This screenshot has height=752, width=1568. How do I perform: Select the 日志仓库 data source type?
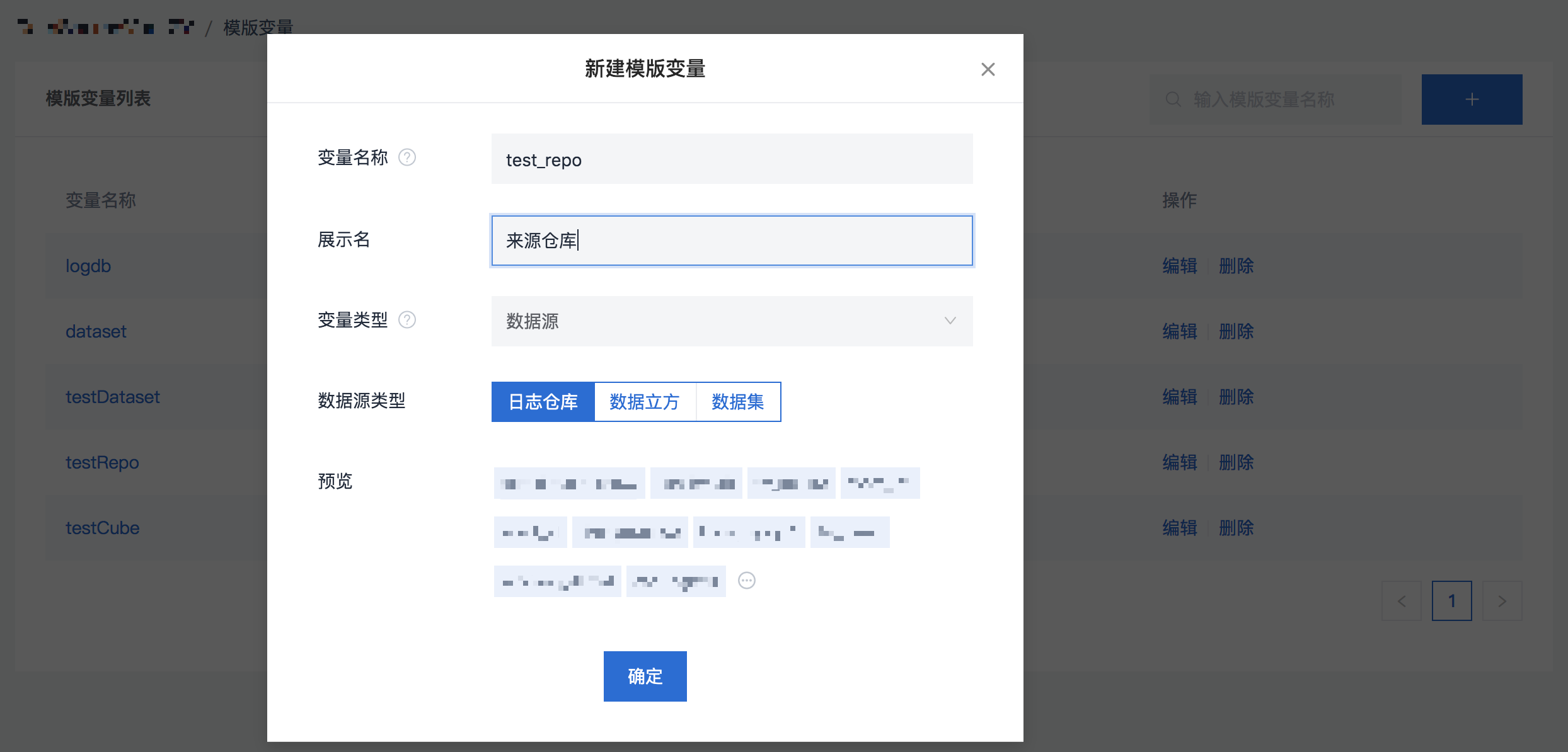click(543, 402)
